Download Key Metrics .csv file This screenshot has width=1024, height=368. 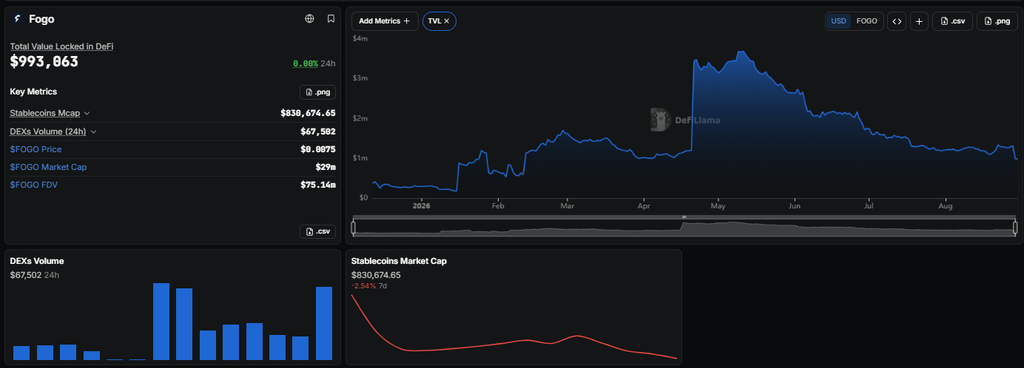coord(317,232)
